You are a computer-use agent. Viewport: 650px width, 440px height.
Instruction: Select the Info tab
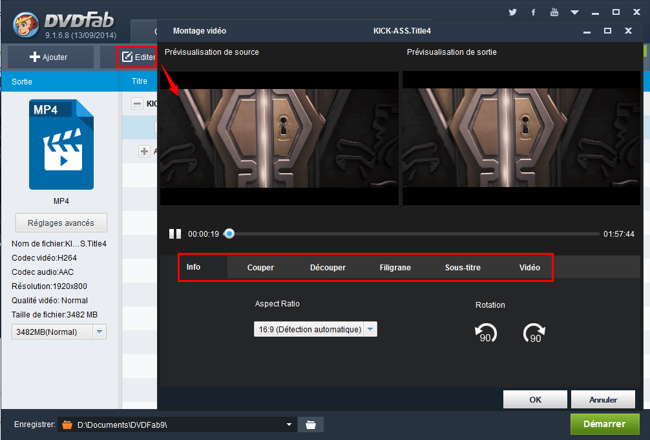click(194, 267)
